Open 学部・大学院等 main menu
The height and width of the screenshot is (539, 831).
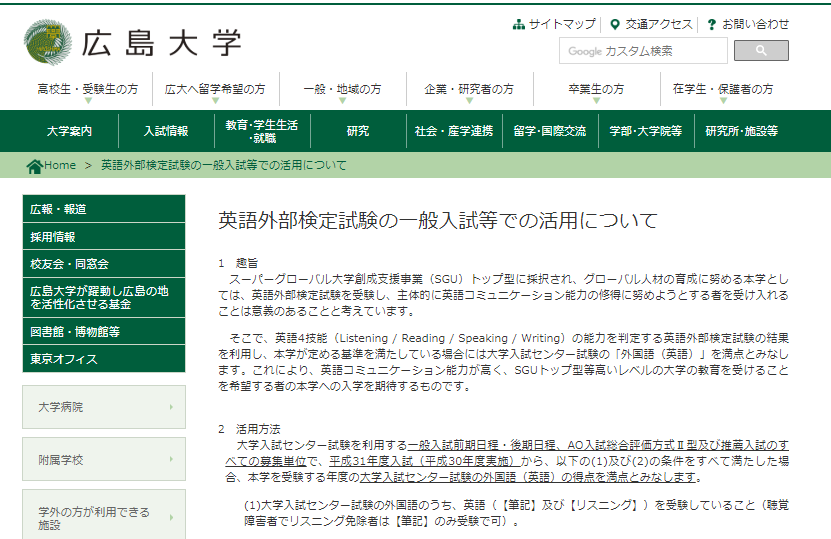[x=646, y=131]
